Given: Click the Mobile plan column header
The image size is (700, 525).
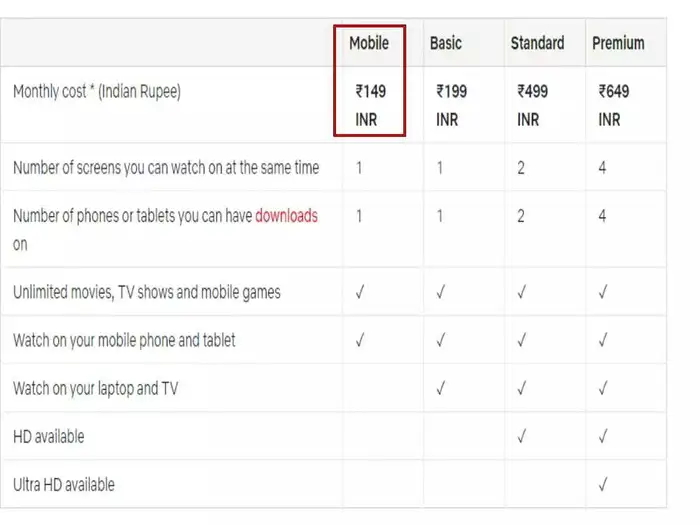Looking at the screenshot, I should (368, 43).
